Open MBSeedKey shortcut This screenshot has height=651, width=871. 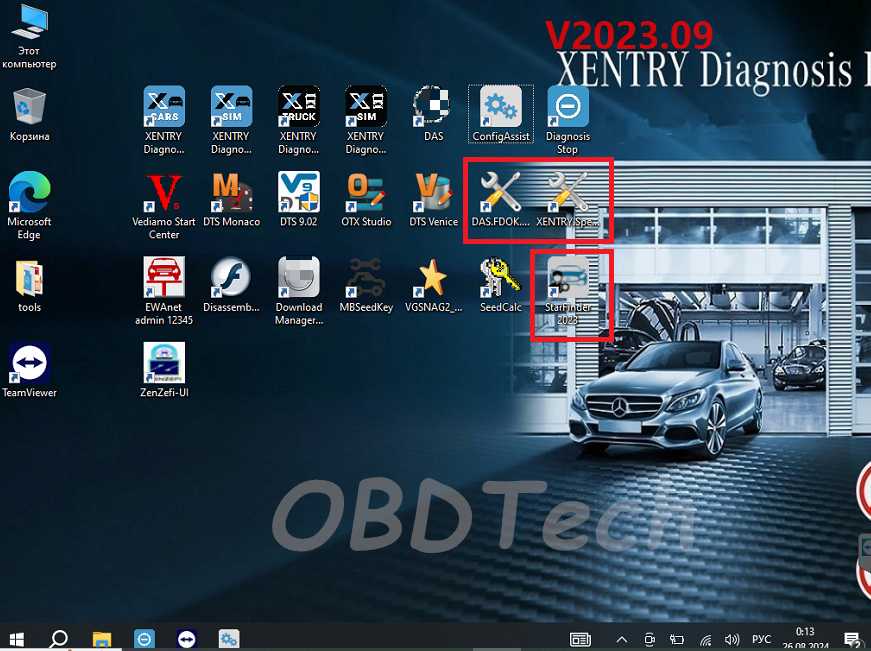click(x=366, y=284)
